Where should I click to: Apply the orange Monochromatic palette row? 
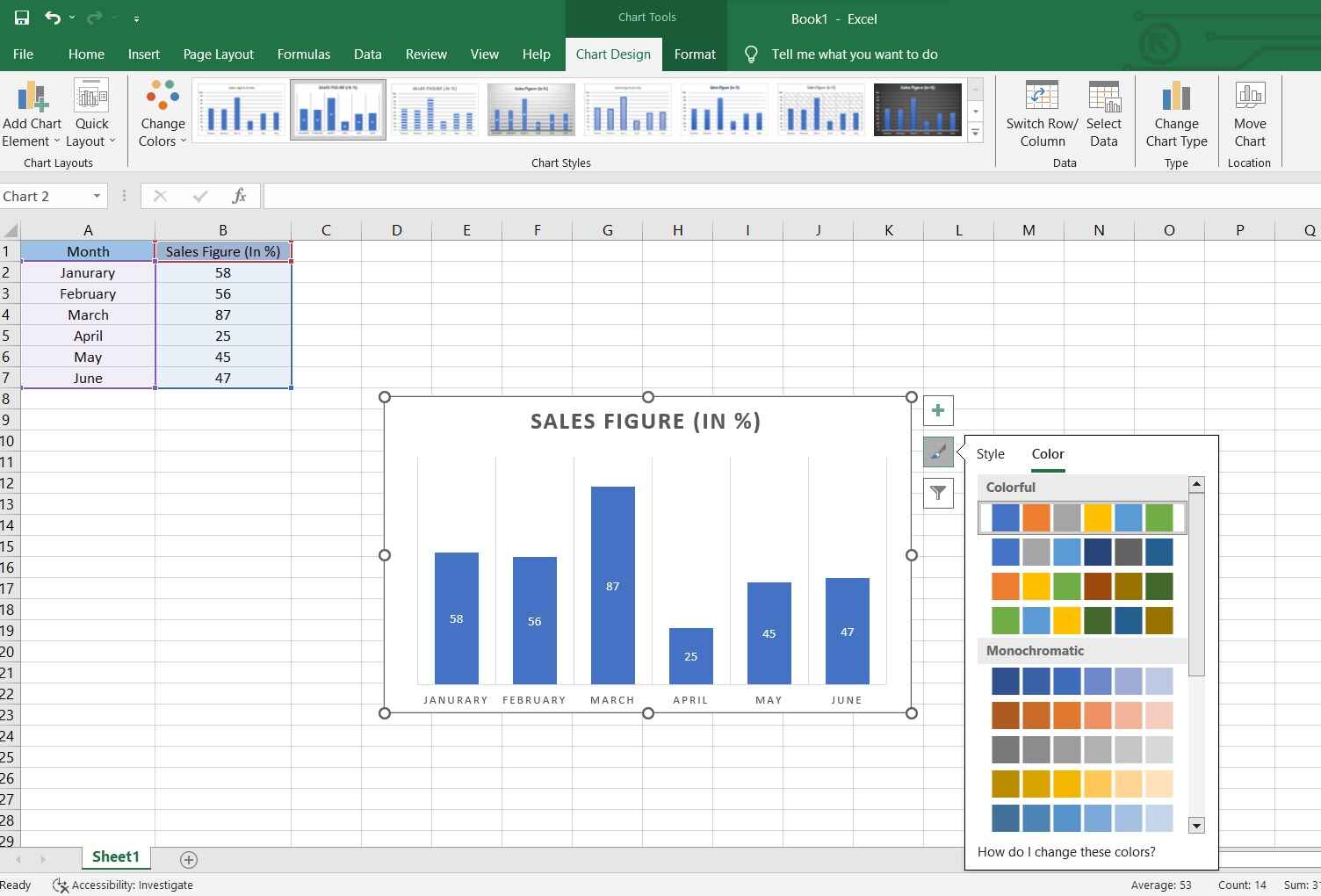[1082, 715]
